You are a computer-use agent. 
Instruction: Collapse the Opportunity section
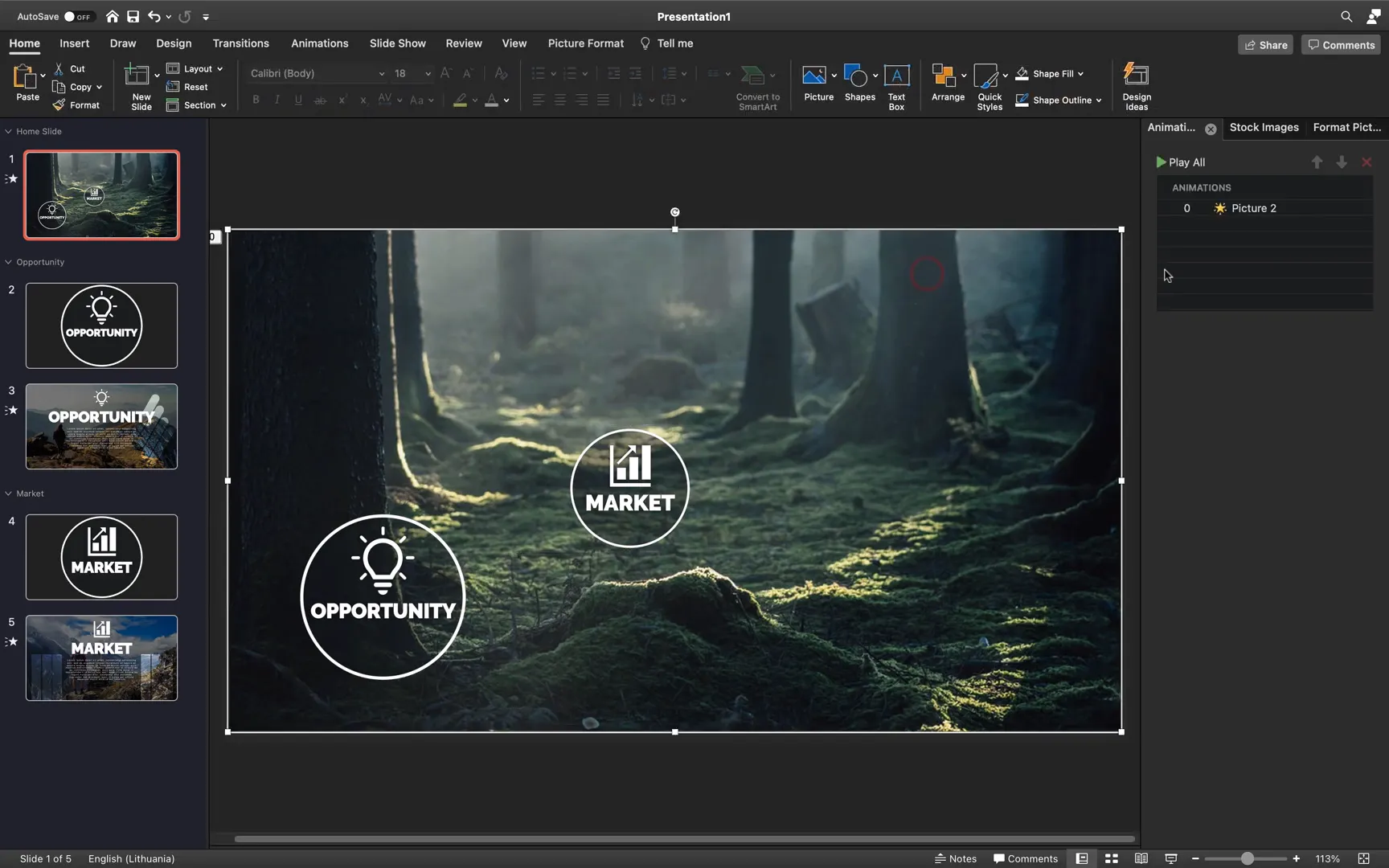[x=8, y=262]
